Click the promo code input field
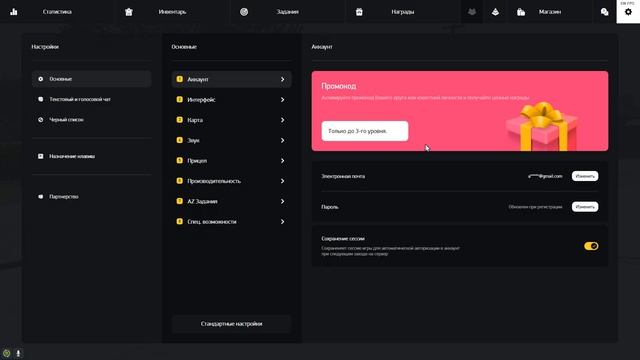 coord(365,131)
